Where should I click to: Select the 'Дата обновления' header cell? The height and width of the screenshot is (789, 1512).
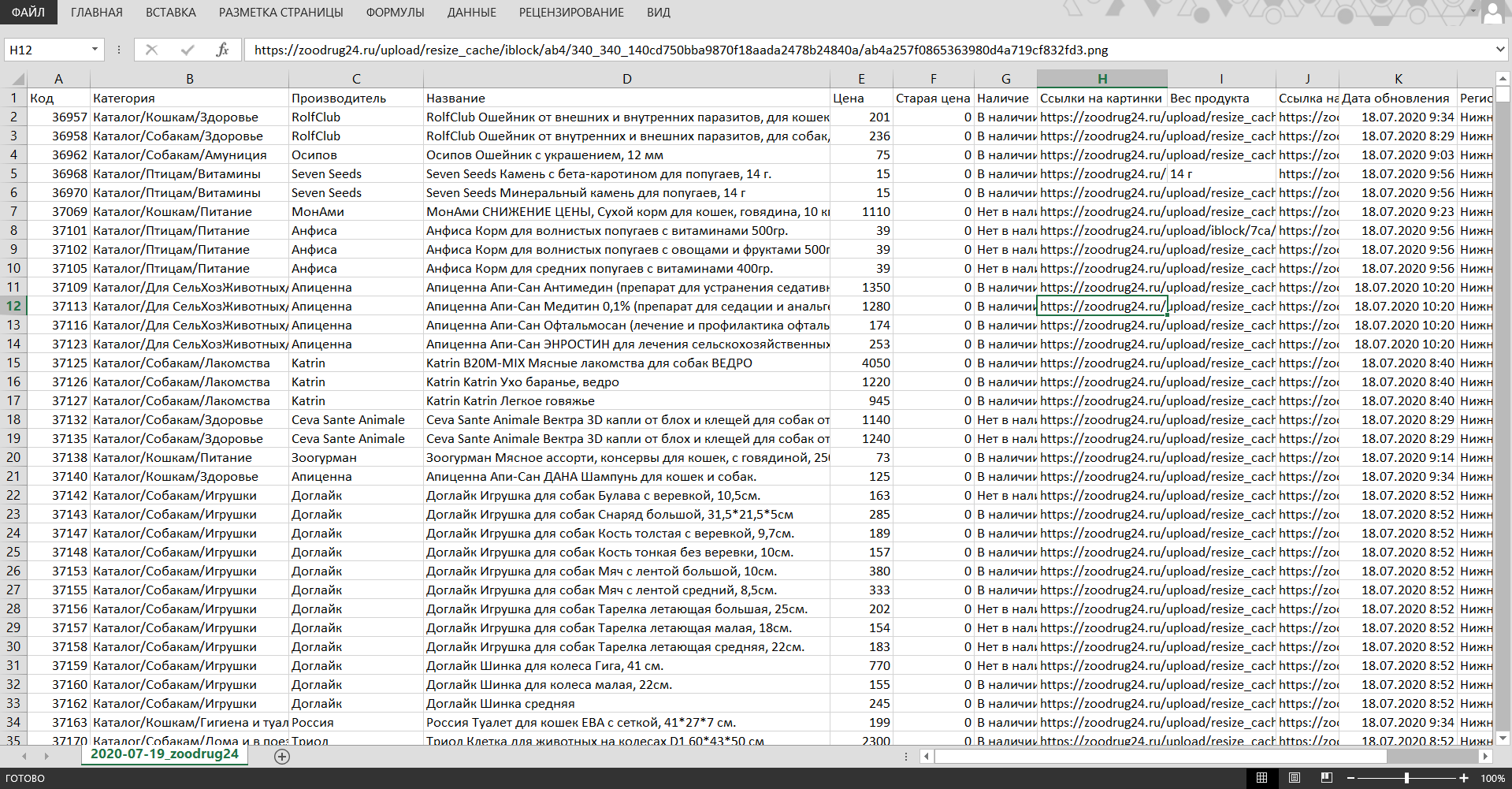point(1398,98)
